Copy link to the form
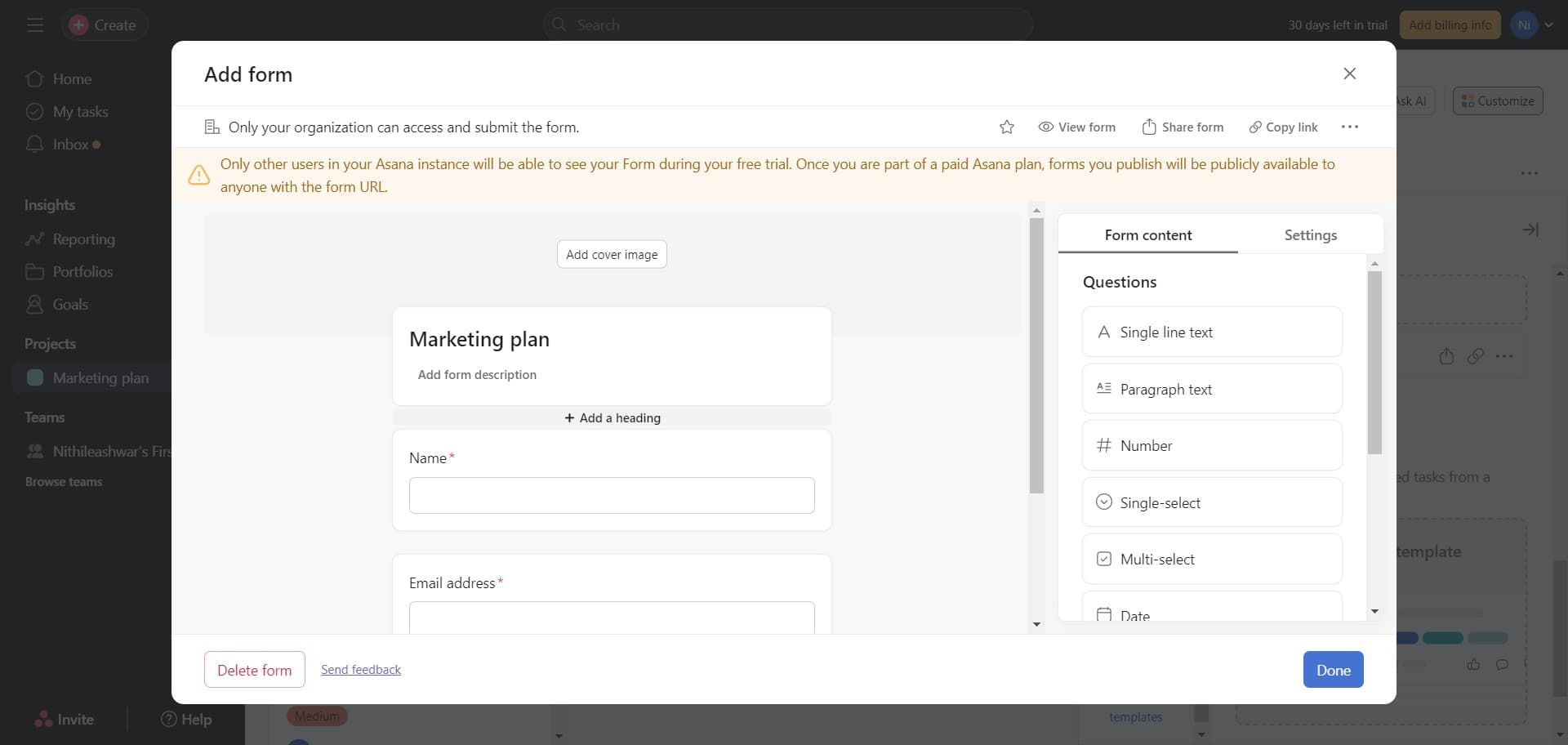 point(1282,127)
